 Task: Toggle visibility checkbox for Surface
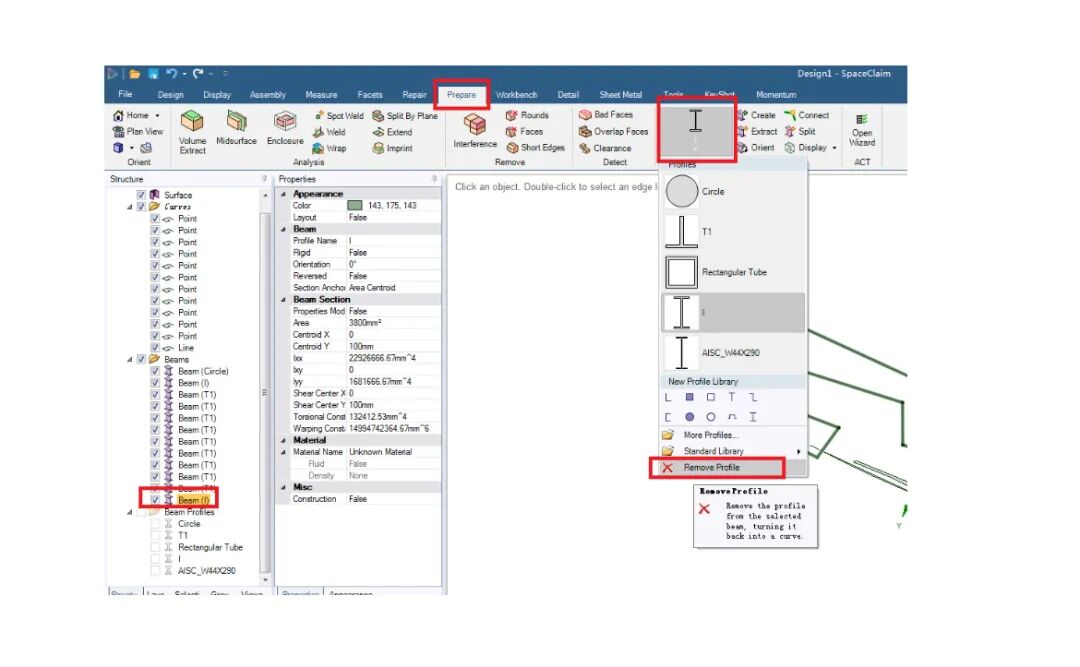click(141, 195)
